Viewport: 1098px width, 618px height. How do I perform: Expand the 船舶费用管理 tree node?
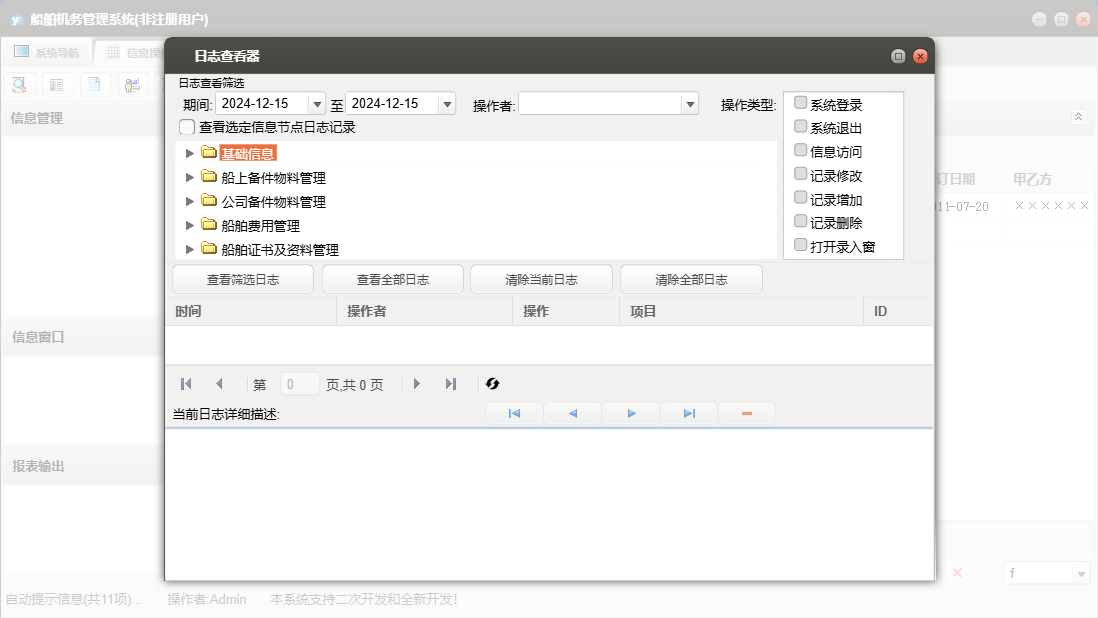pyautogui.click(x=190, y=225)
